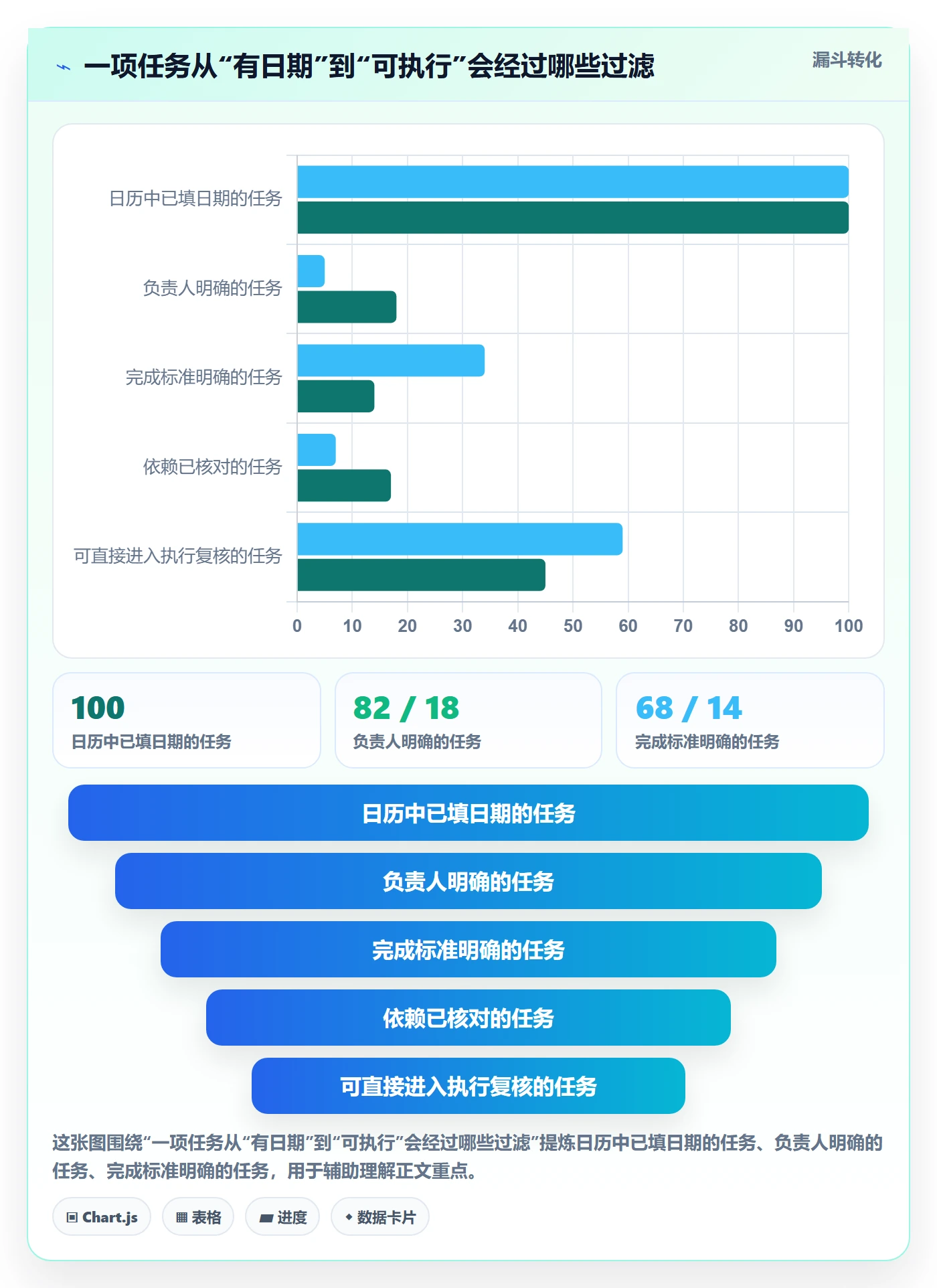Click the grid icon in the 表格 chip
This screenshot has height=1288, width=937.
[x=181, y=1217]
